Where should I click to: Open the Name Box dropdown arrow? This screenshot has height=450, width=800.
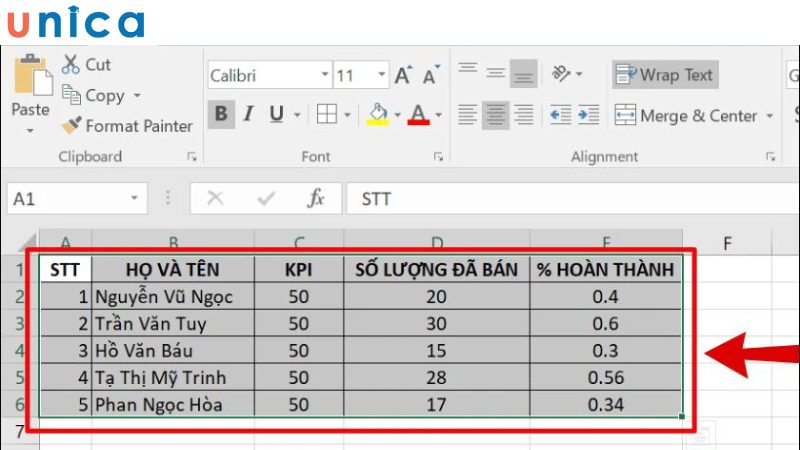134,198
